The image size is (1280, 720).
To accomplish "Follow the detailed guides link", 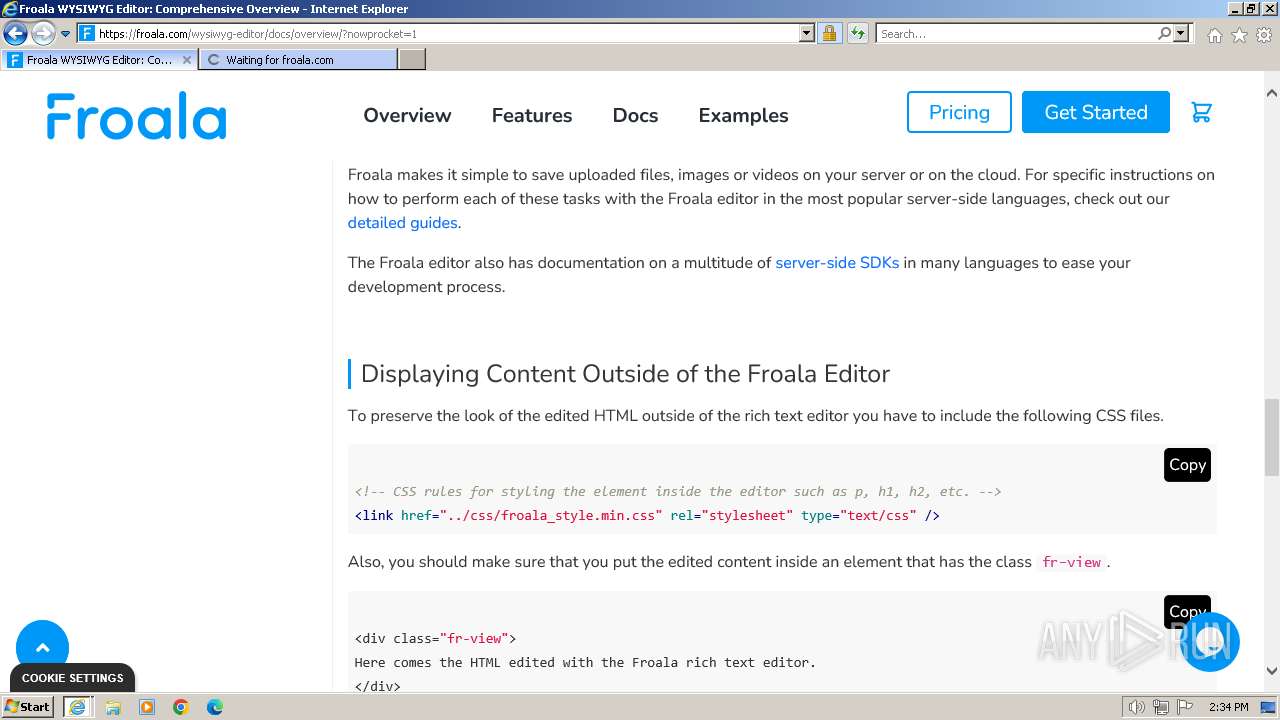I will [x=402, y=223].
